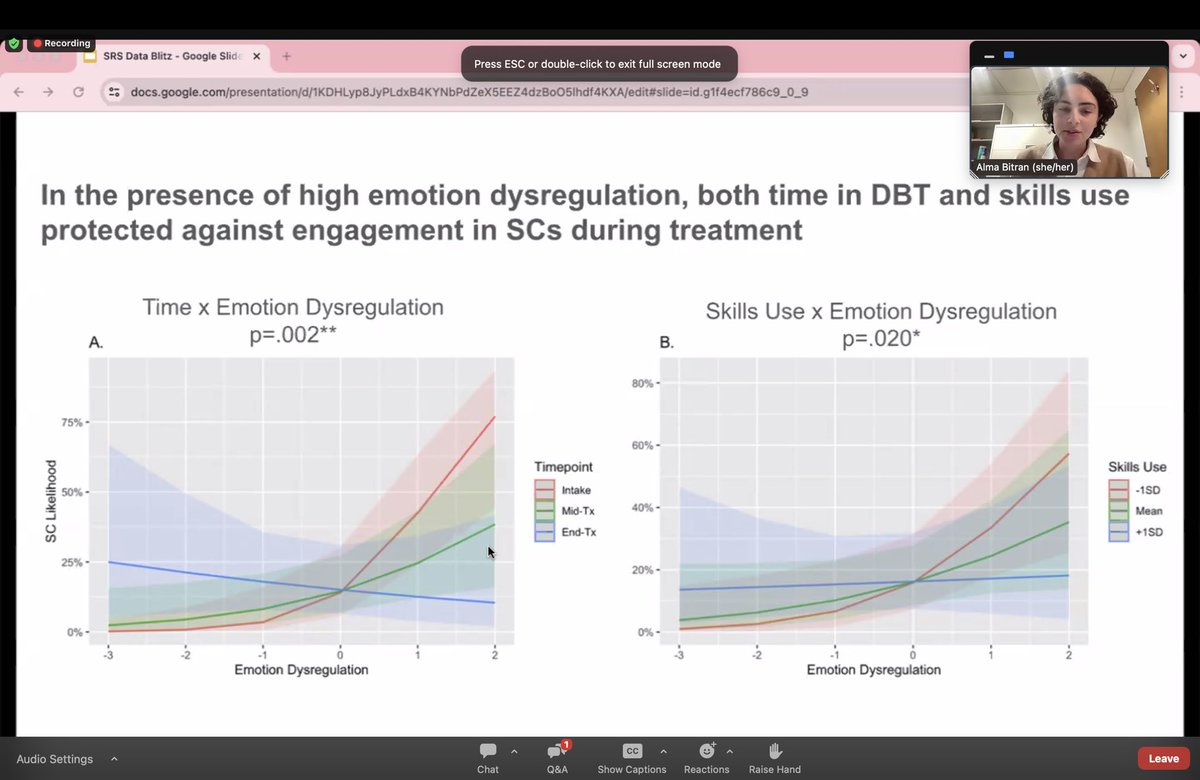Click the Skills Use x Emotion Dysregulation title
The image size is (1200, 780).
(881, 311)
